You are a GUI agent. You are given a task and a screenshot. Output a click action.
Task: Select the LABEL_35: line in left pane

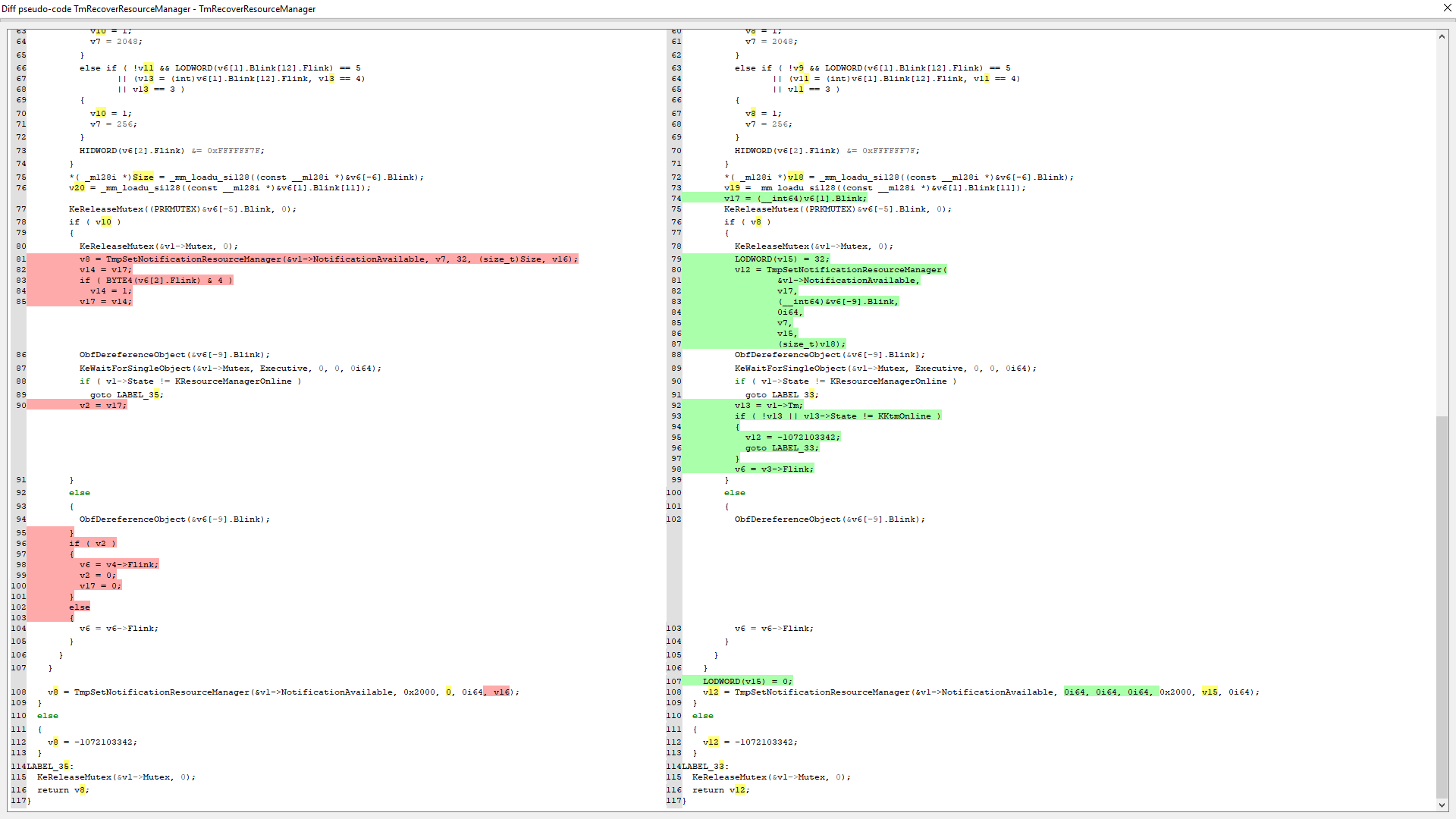click(50, 766)
